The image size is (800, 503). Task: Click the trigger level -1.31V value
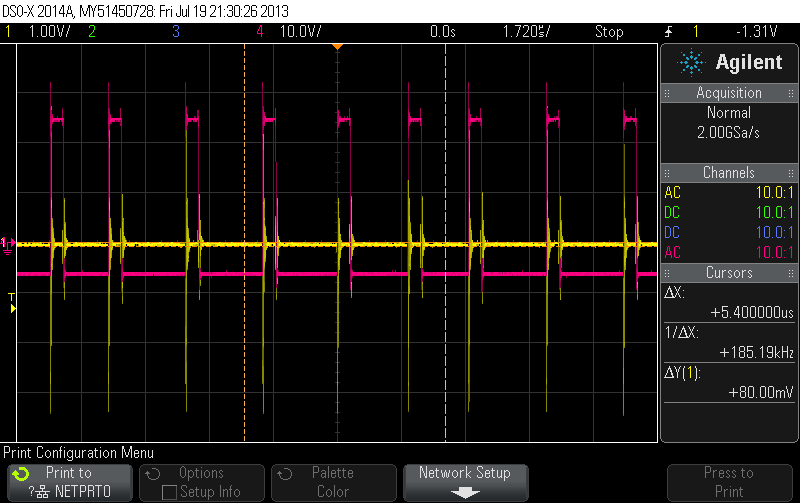coord(757,32)
